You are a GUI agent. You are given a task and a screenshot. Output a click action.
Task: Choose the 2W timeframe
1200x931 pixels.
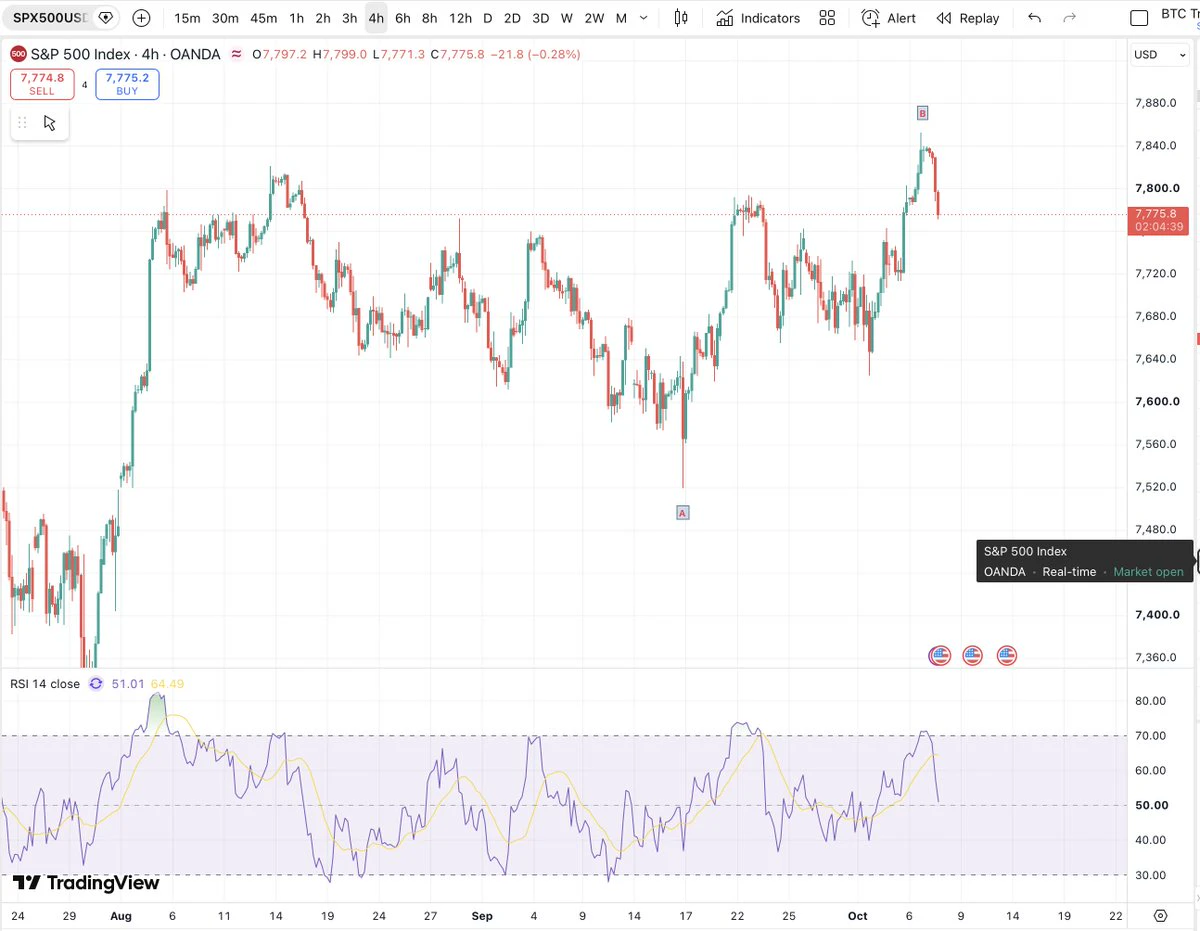coord(594,18)
